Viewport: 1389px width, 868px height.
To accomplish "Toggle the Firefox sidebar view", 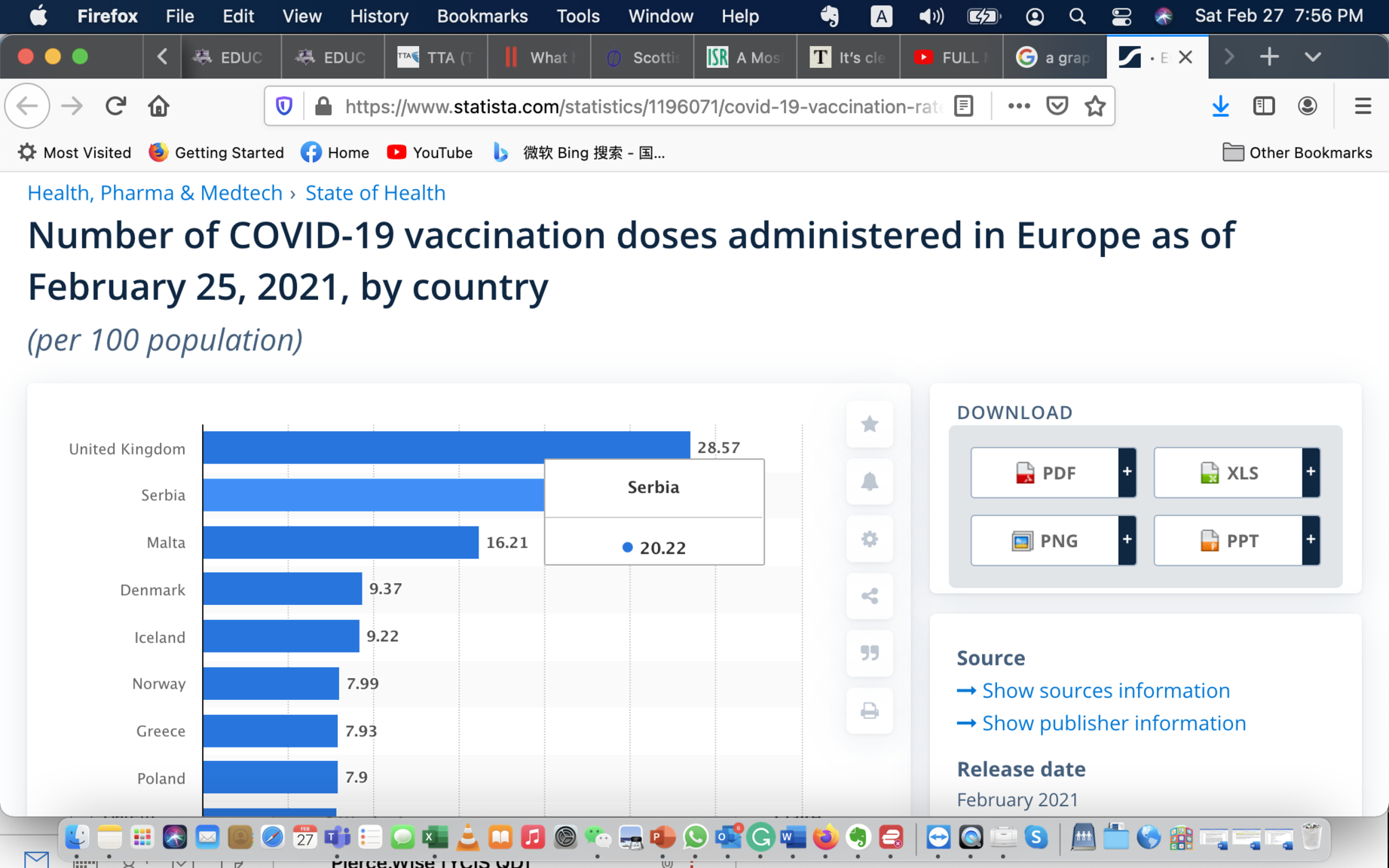I will click(1264, 106).
